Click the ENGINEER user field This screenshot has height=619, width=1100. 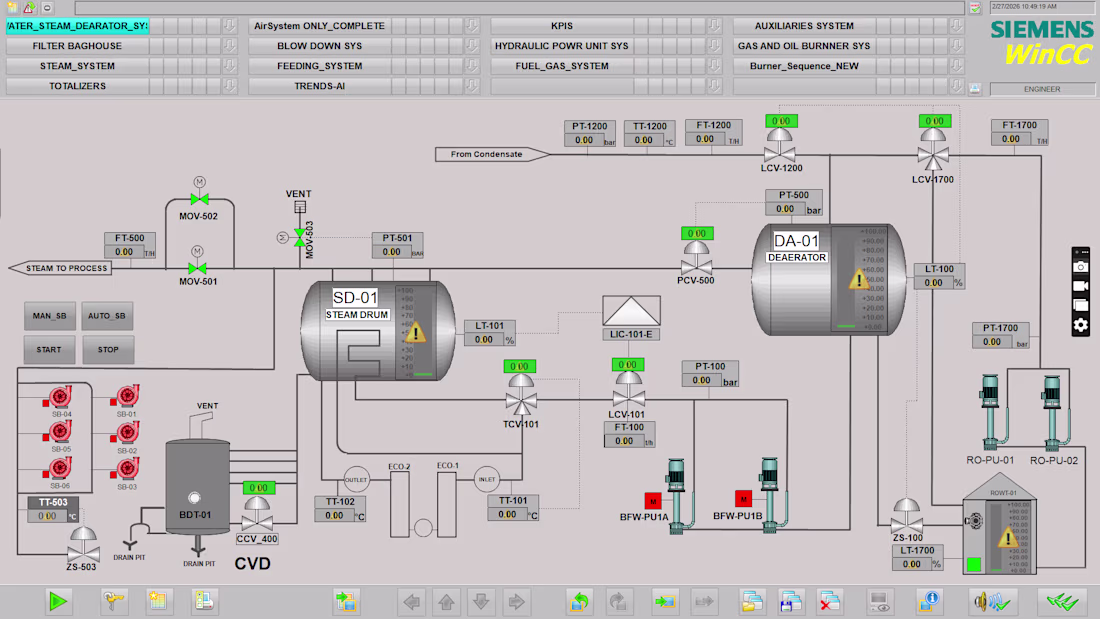point(1042,89)
